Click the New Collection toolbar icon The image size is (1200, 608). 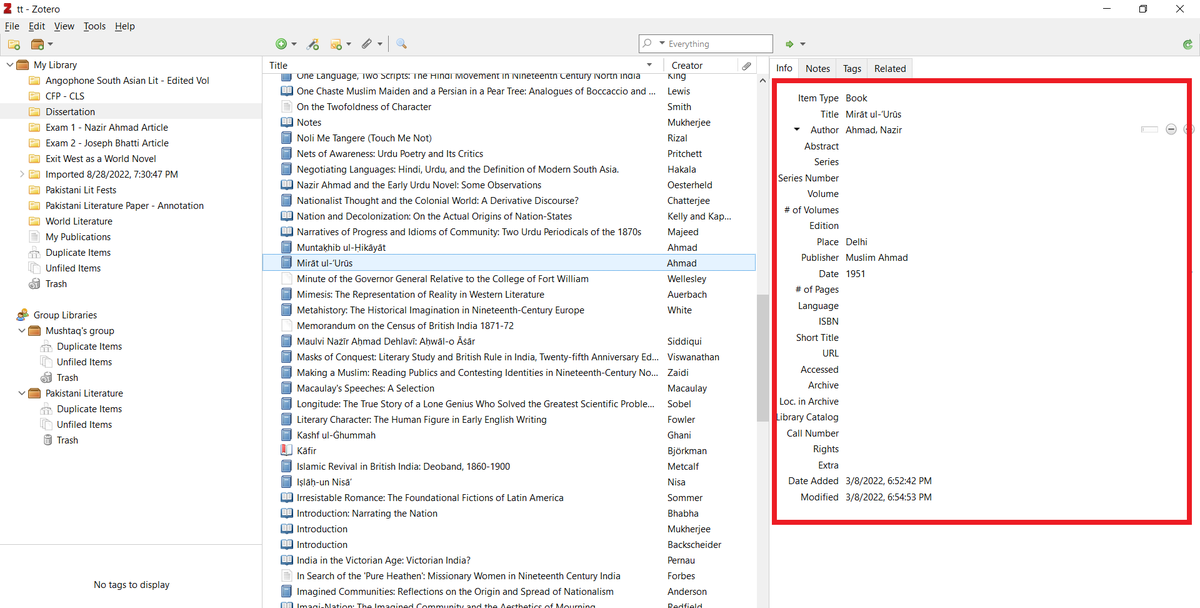pos(14,44)
